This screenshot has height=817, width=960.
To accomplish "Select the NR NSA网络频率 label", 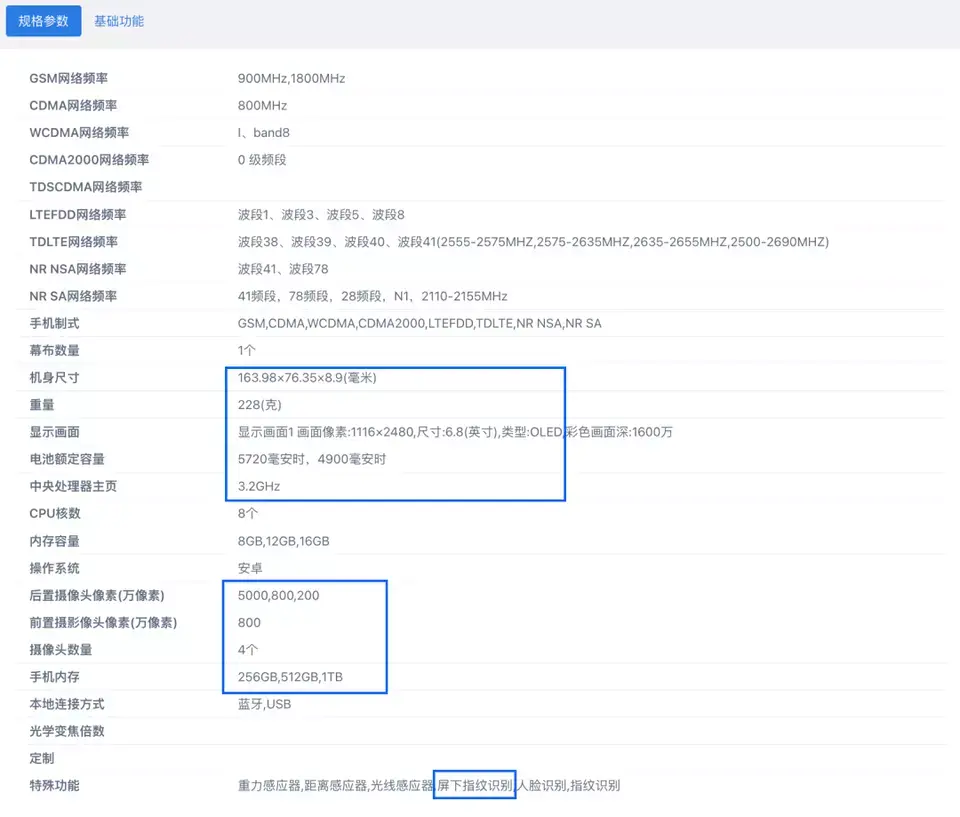I will tap(78, 269).
